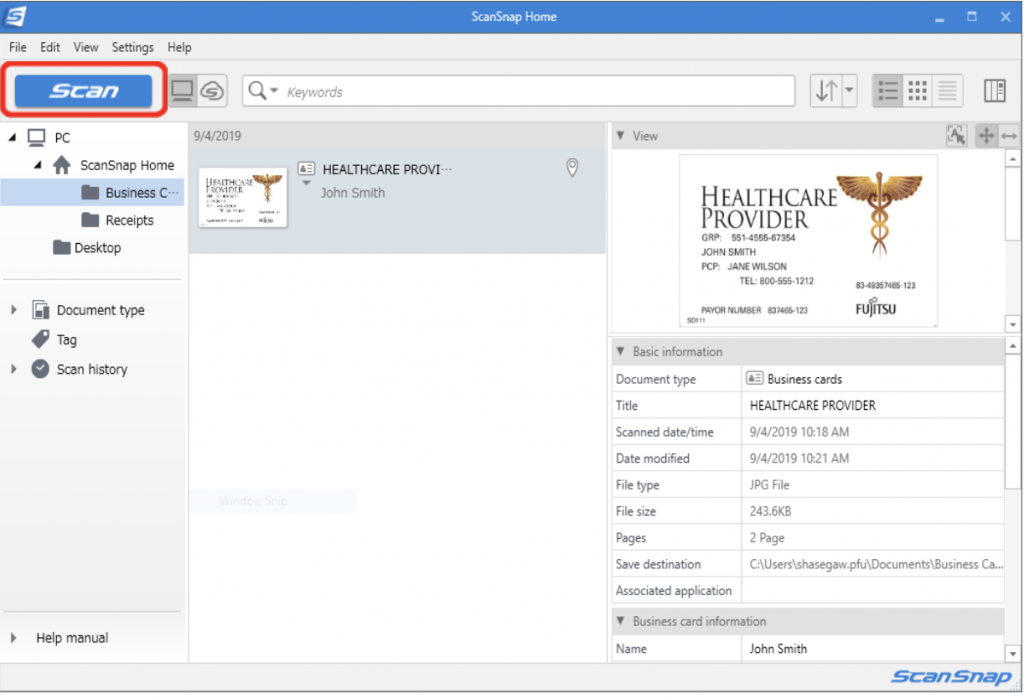Viewport: 1024px width, 699px height.
Task: Click the business card type icon in list
Action: (x=306, y=169)
